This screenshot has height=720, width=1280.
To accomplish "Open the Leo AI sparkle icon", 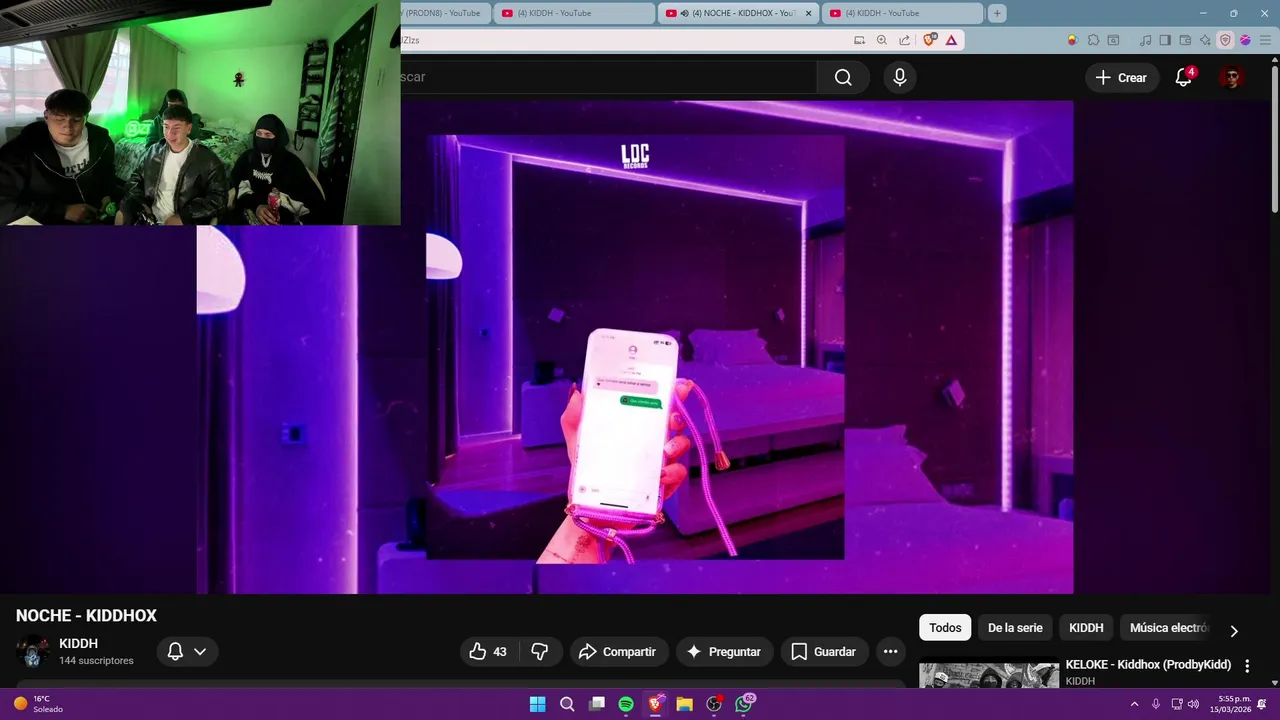I will coord(1205,40).
